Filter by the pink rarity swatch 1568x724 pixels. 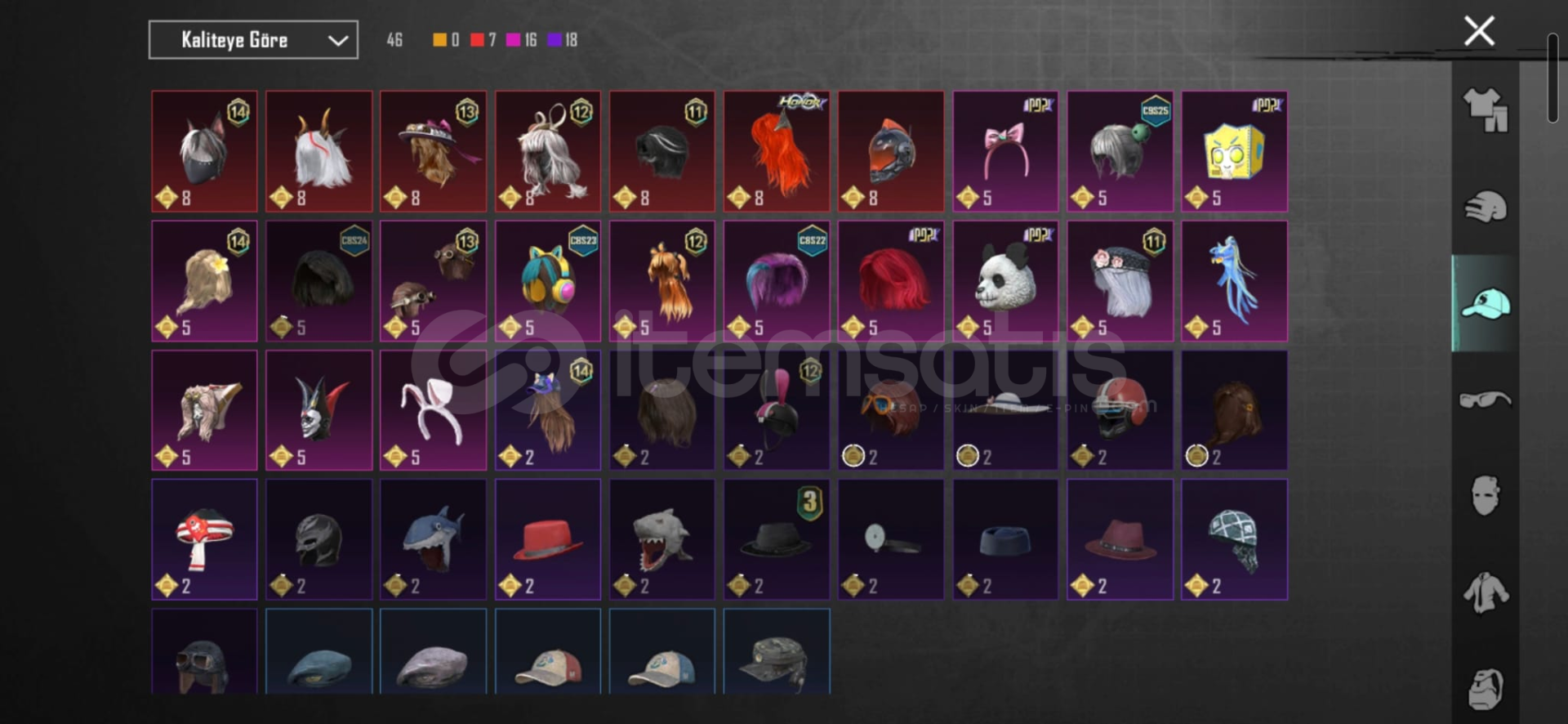[x=513, y=40]
